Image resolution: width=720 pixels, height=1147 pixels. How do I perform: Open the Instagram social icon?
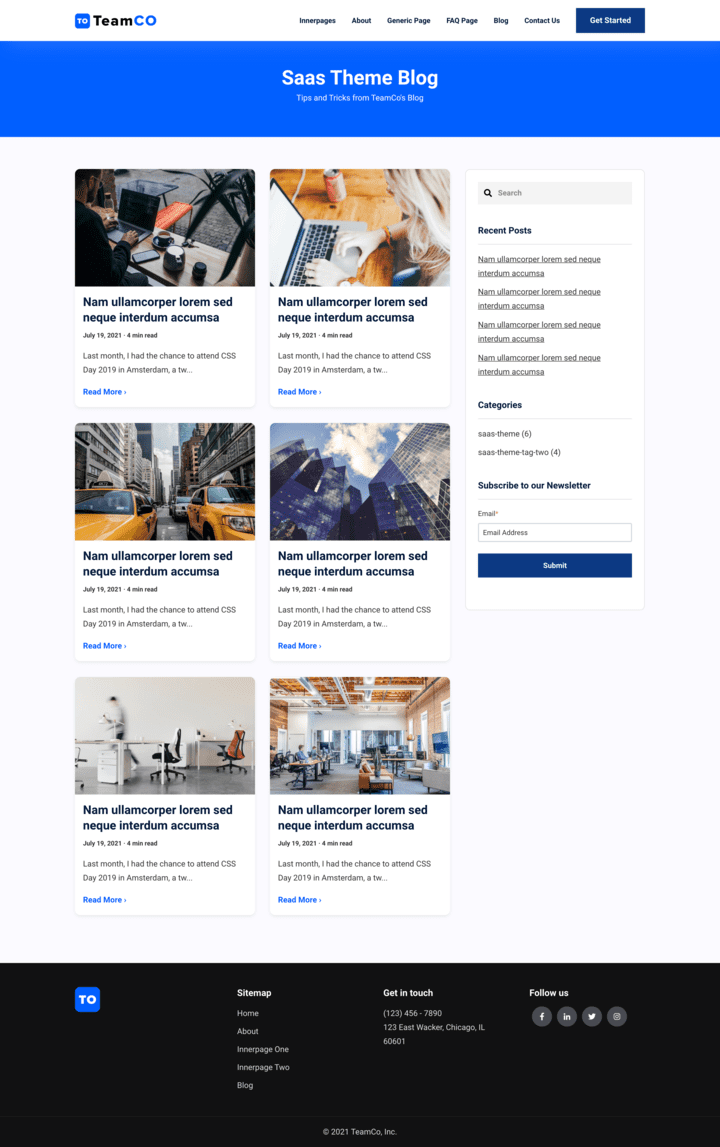(x=617, y=1017)
